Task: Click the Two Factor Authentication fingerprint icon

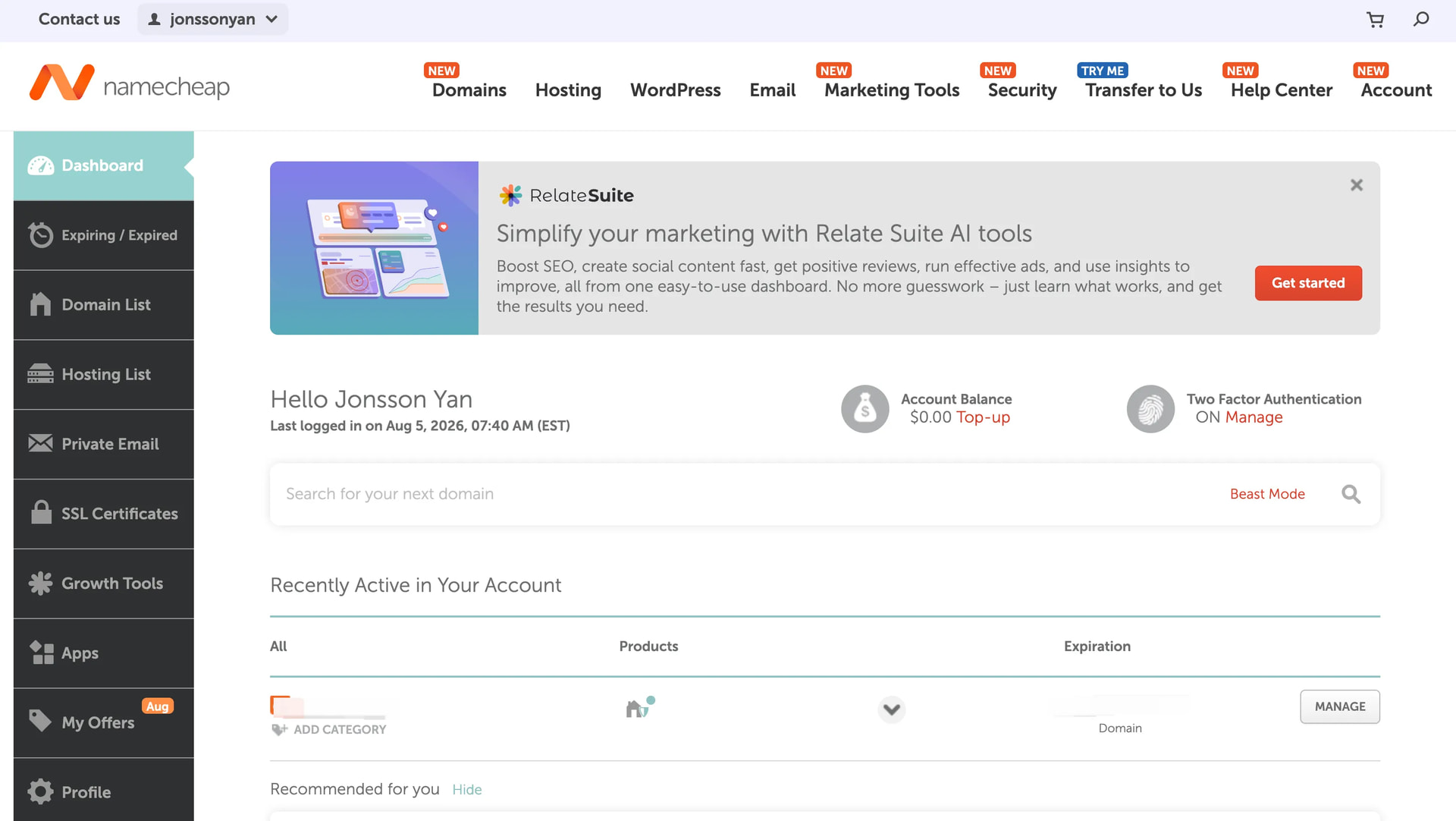Action: [x=1150, y=409]
